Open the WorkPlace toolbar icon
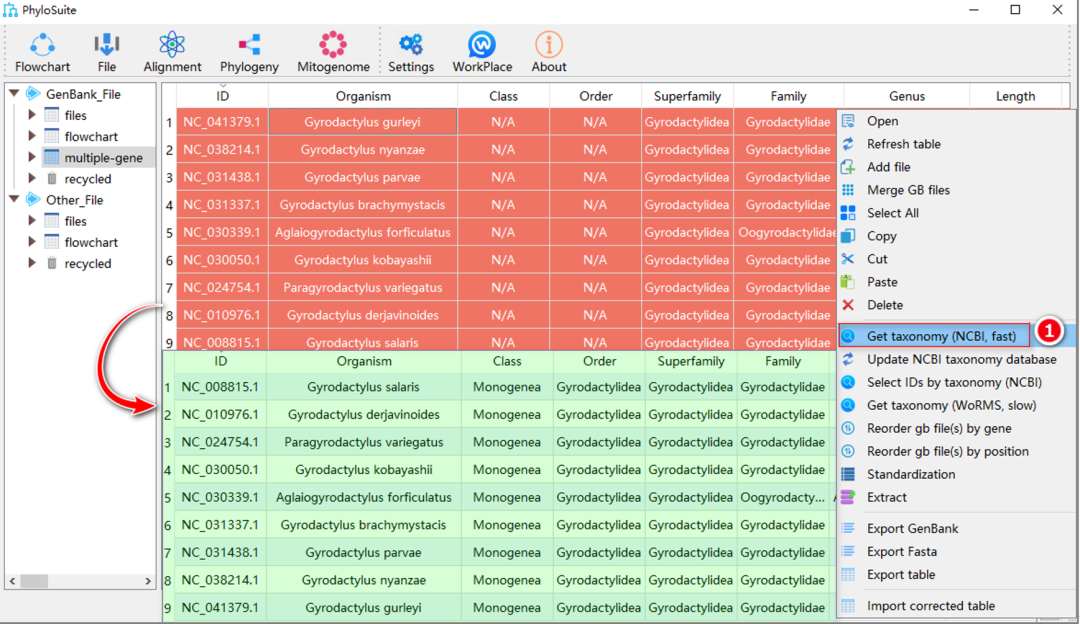 point(481,45)
